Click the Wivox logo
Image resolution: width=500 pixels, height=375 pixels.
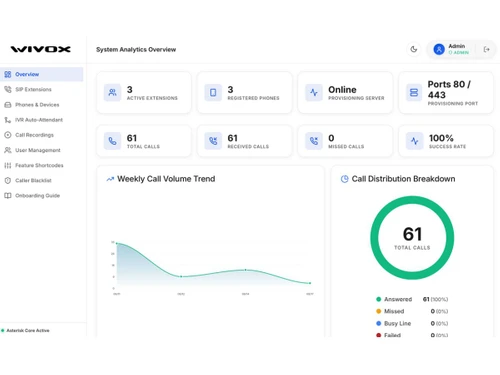click(x=41, y=49)
